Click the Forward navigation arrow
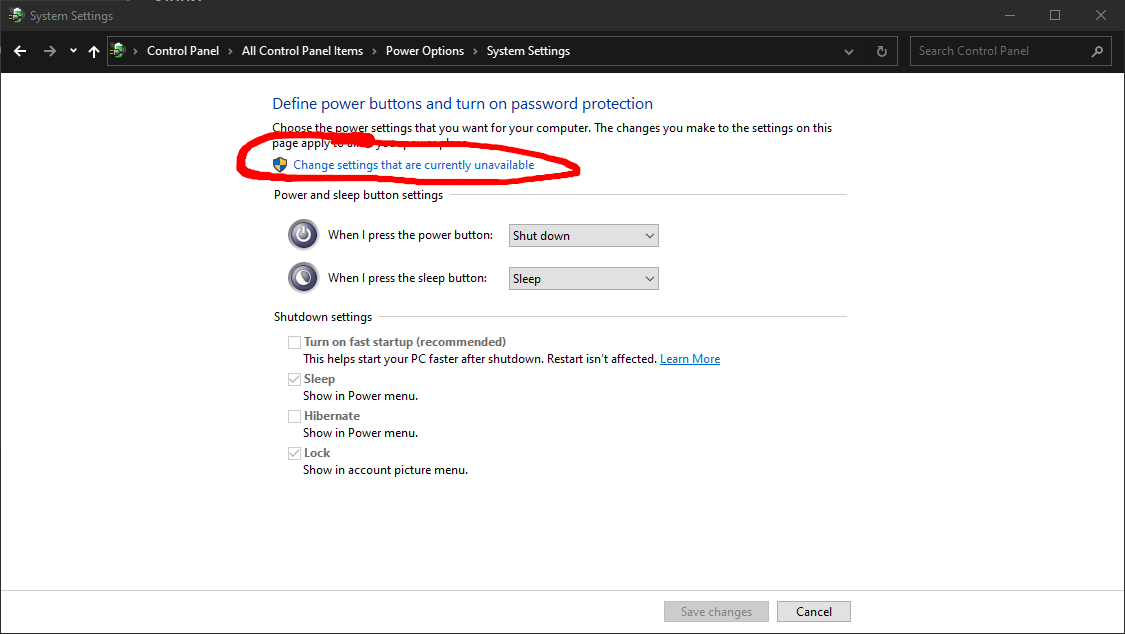1125x634 pixels. [x=49, y=51]
